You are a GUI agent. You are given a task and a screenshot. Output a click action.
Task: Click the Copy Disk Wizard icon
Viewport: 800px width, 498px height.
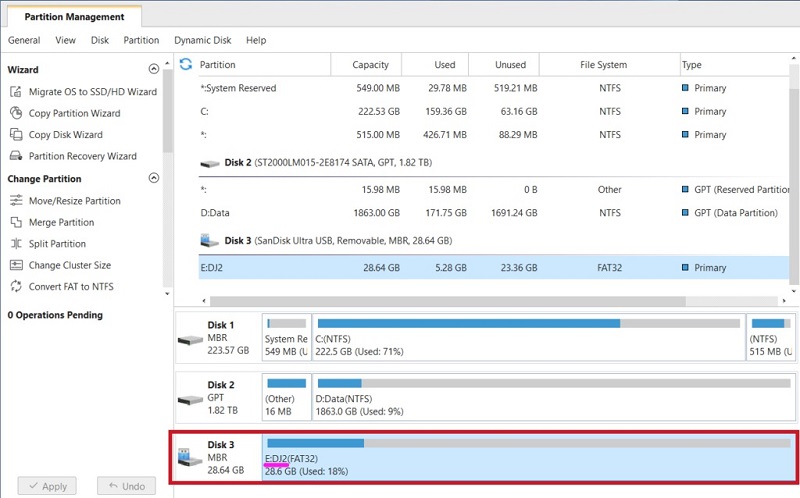tap(16, 135)
